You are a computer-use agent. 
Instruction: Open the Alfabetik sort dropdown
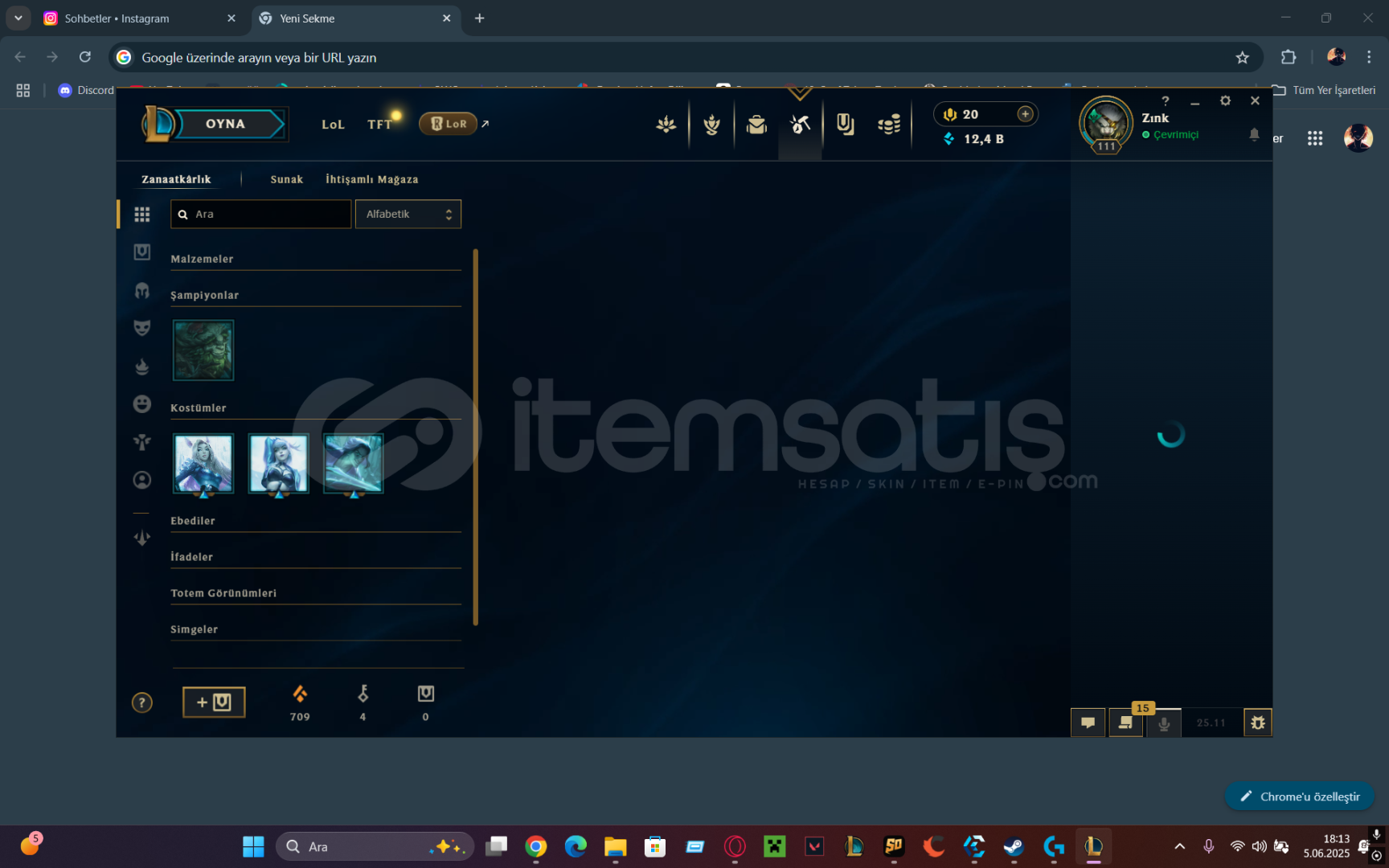(x=408, y=214)
